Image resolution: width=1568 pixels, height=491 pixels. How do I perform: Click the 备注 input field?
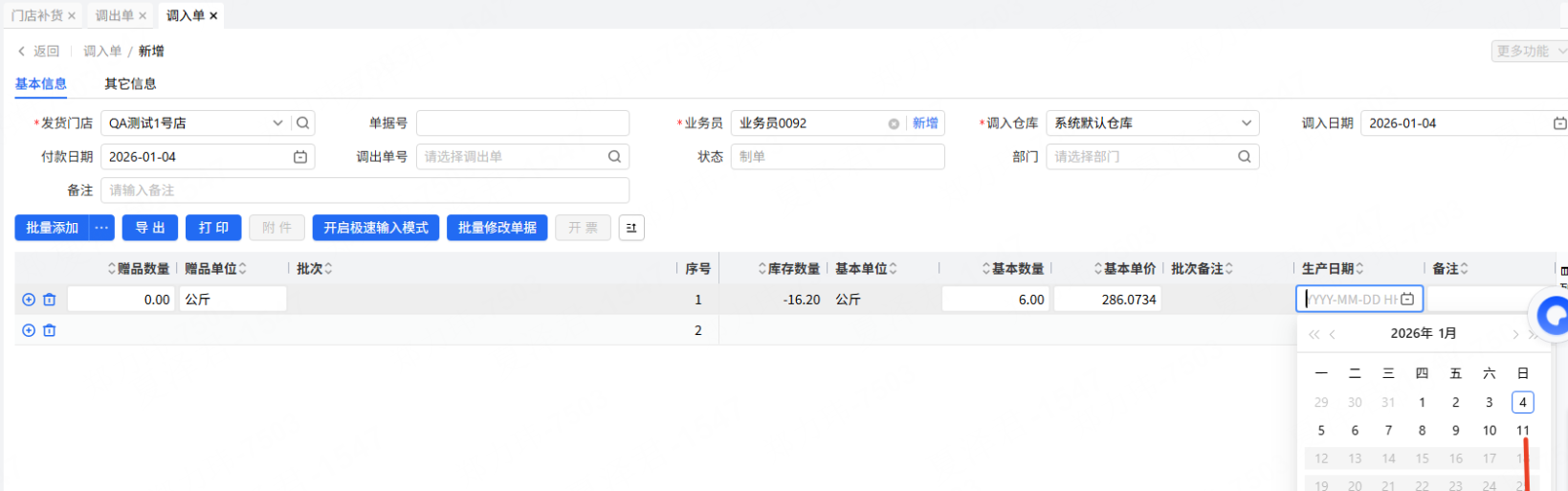point(364,190)
